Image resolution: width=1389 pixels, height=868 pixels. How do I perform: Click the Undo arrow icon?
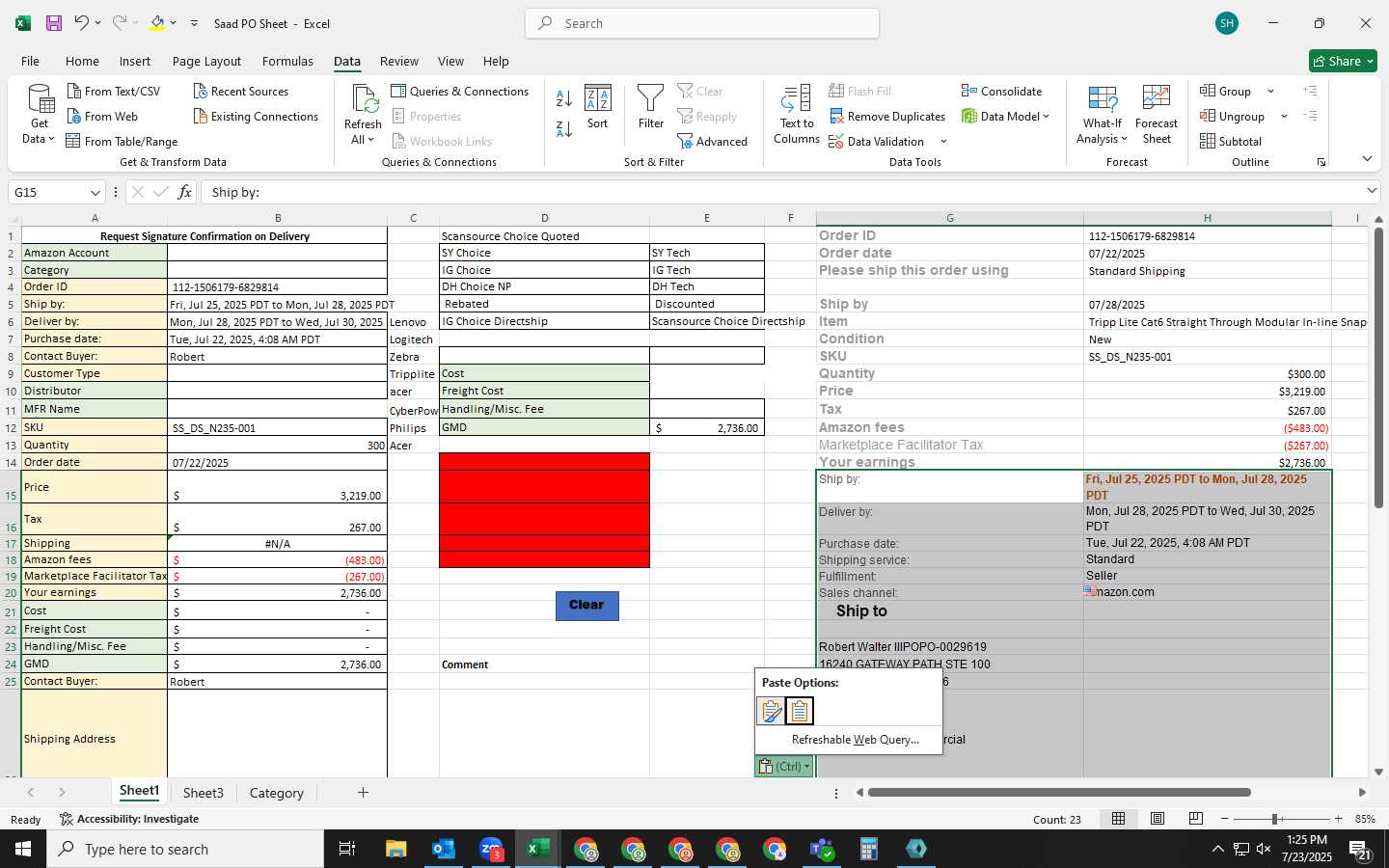(82, 23)
